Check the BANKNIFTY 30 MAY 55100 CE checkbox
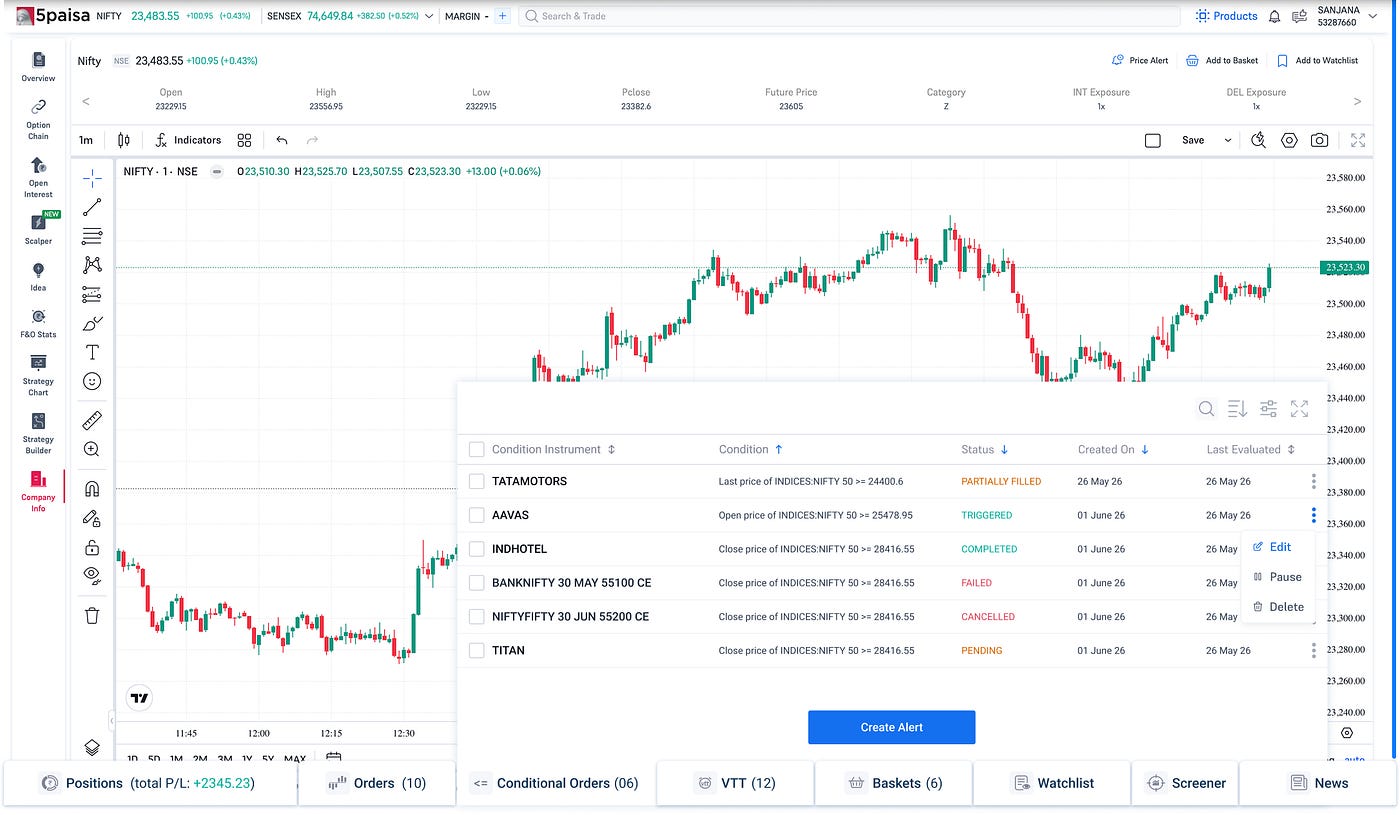Image resolution: width=1400 pixels, height=815 pixels. [476, 583]
